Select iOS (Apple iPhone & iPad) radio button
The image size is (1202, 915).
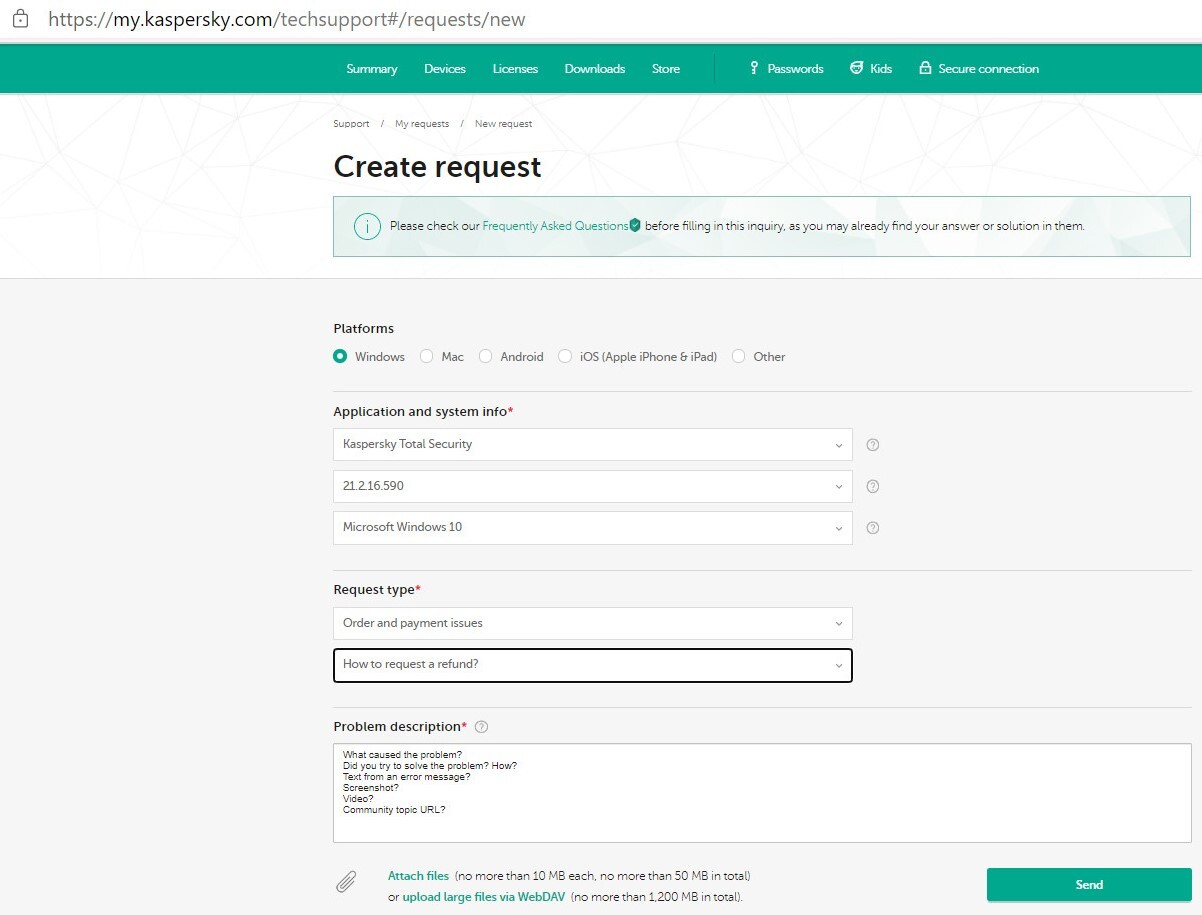[x=565, y=356]
